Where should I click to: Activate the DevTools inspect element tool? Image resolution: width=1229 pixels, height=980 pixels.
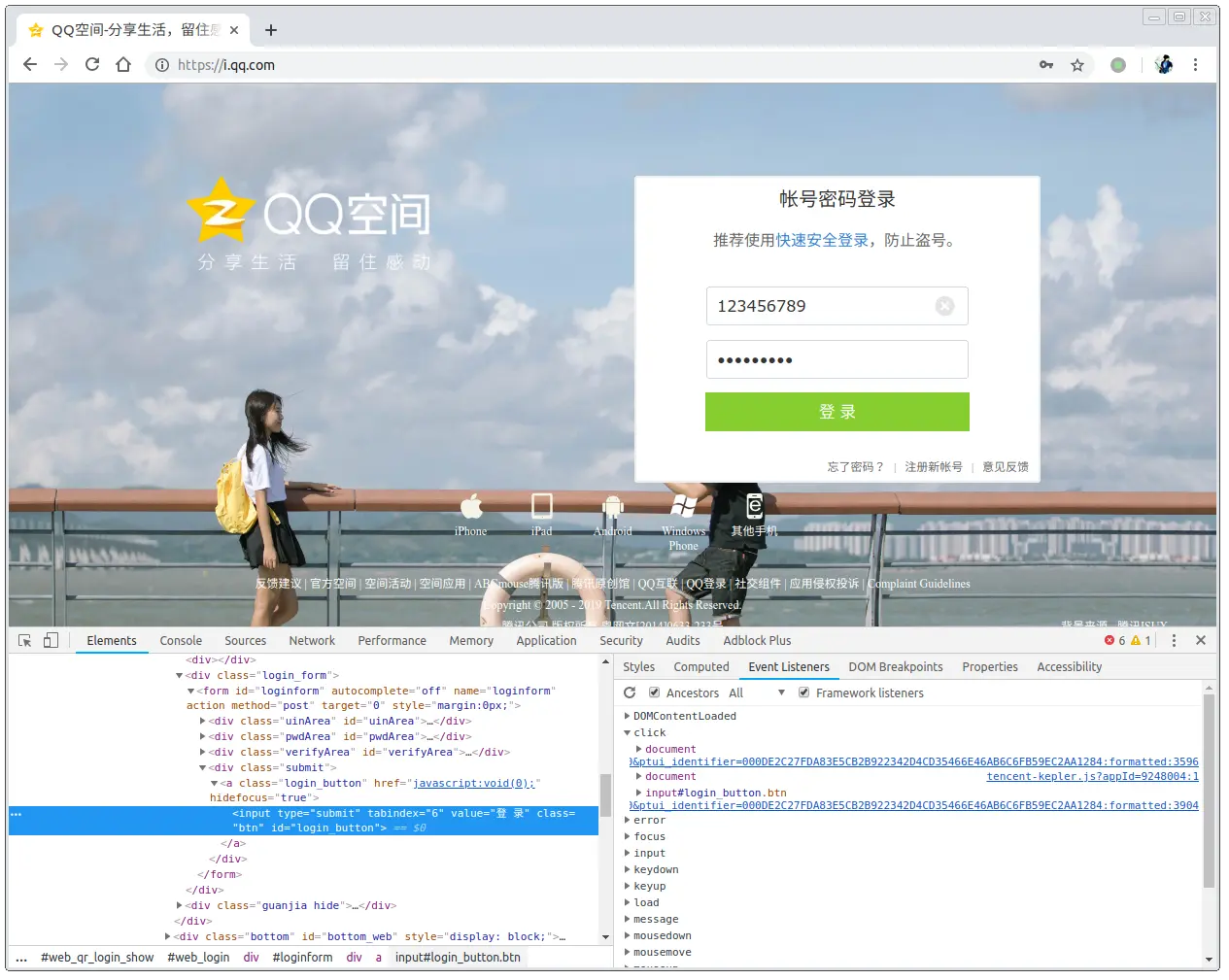pos(25,641)
